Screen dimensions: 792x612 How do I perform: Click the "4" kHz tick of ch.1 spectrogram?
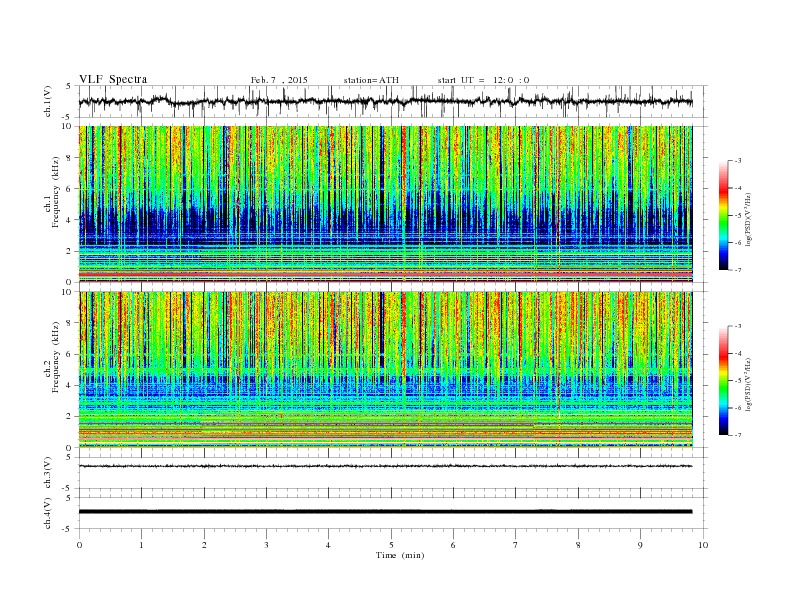(x=69, y=220)
